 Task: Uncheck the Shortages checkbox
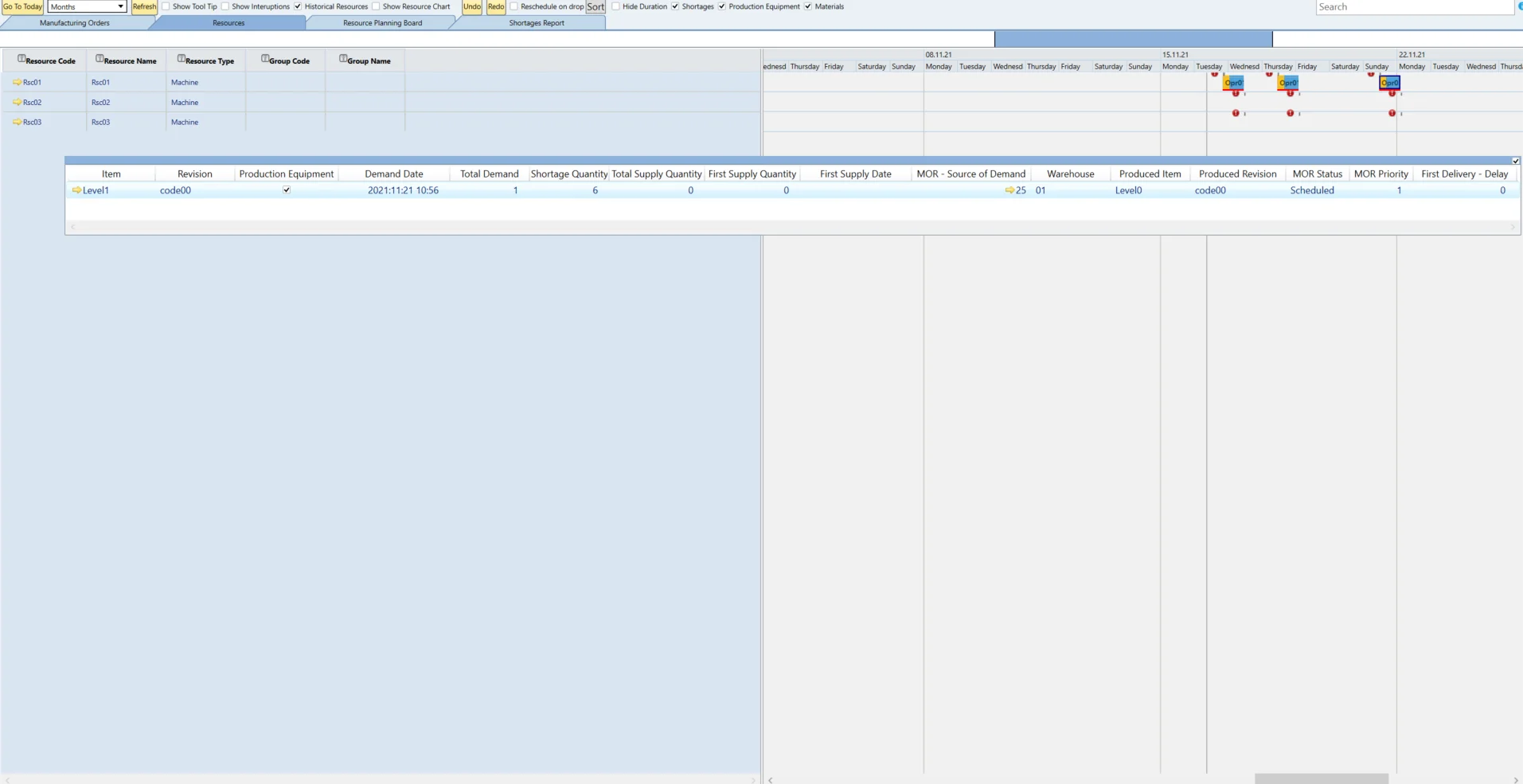pos(675,6)
